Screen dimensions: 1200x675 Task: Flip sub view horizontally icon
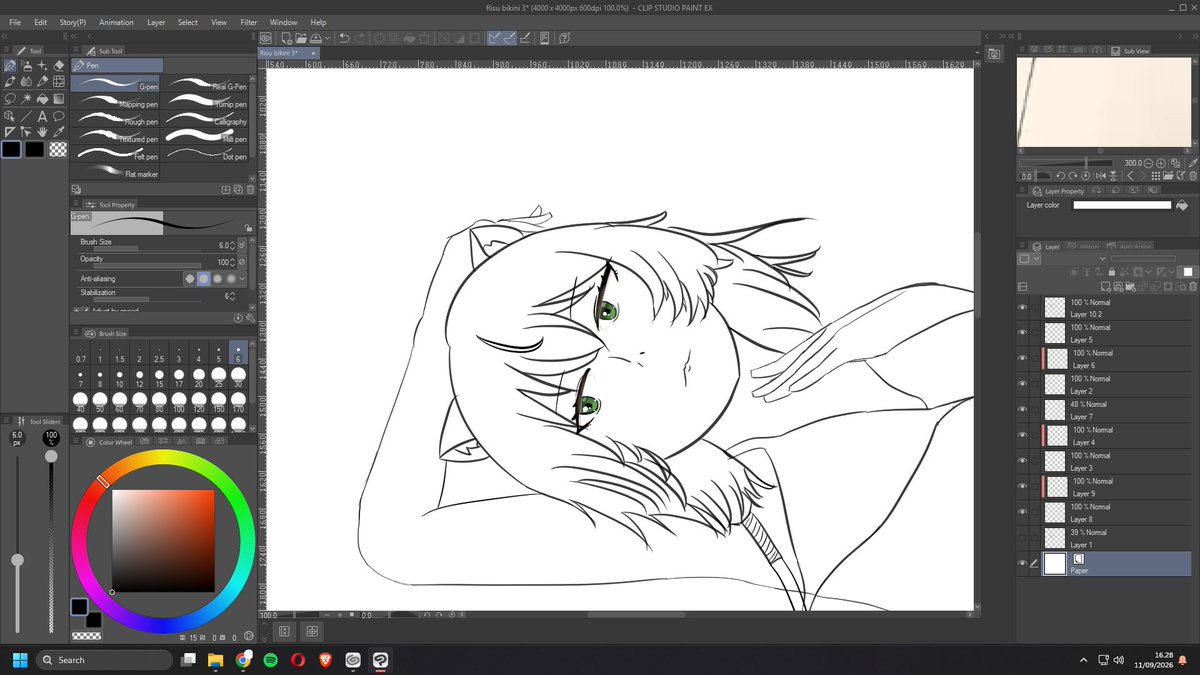point(1101,176)
